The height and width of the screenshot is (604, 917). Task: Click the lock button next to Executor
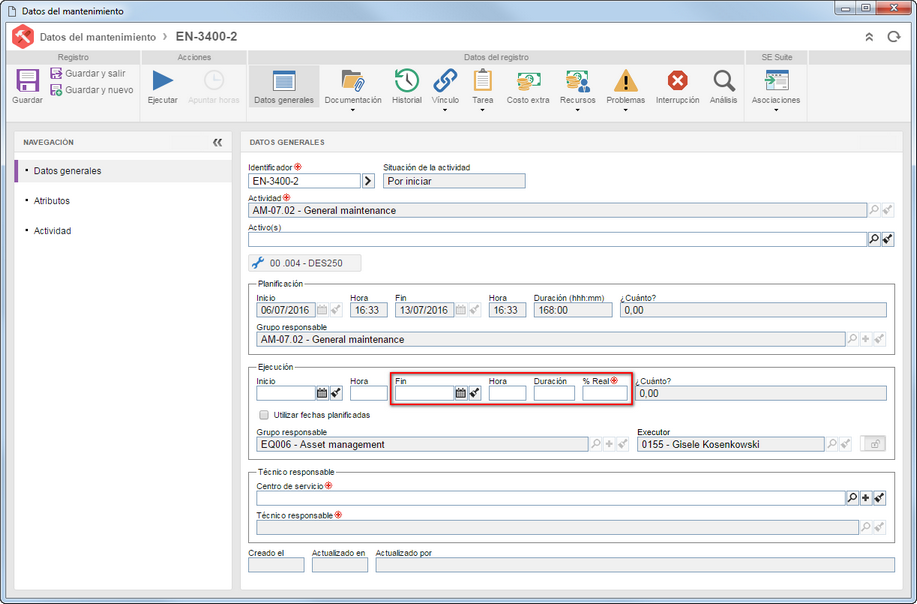coord(873,444)
